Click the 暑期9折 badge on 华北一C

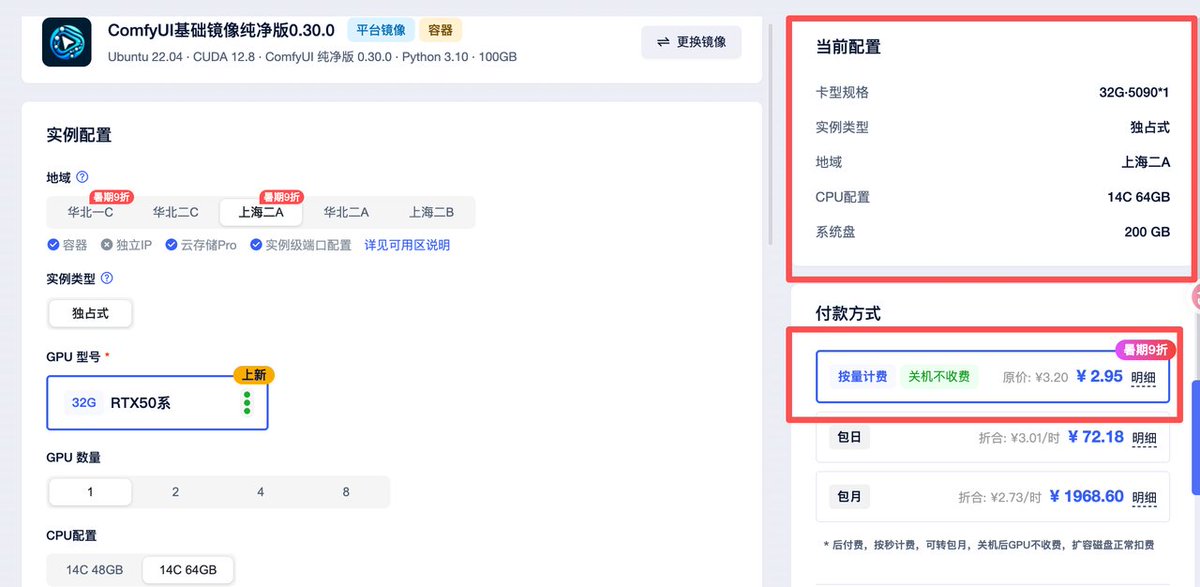point(112,197)
